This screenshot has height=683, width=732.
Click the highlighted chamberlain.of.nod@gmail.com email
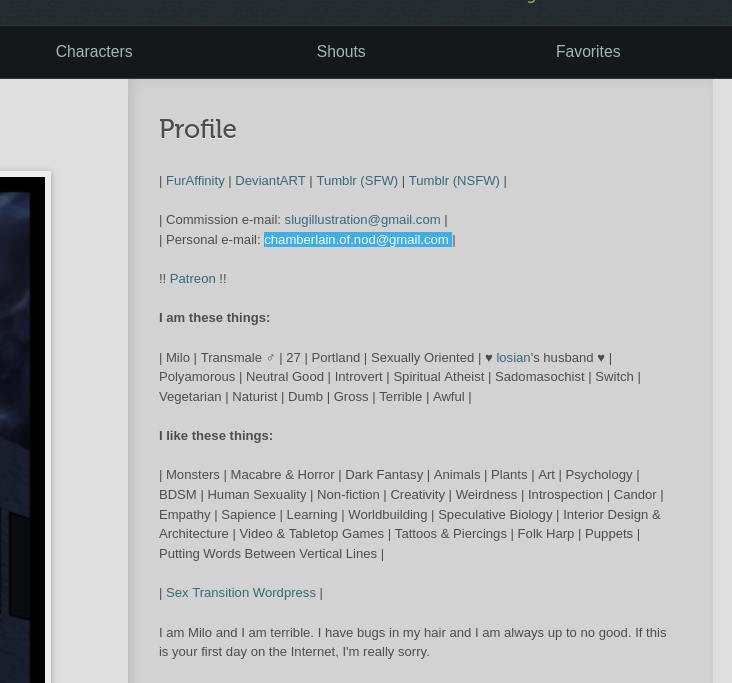coord(356,240)
